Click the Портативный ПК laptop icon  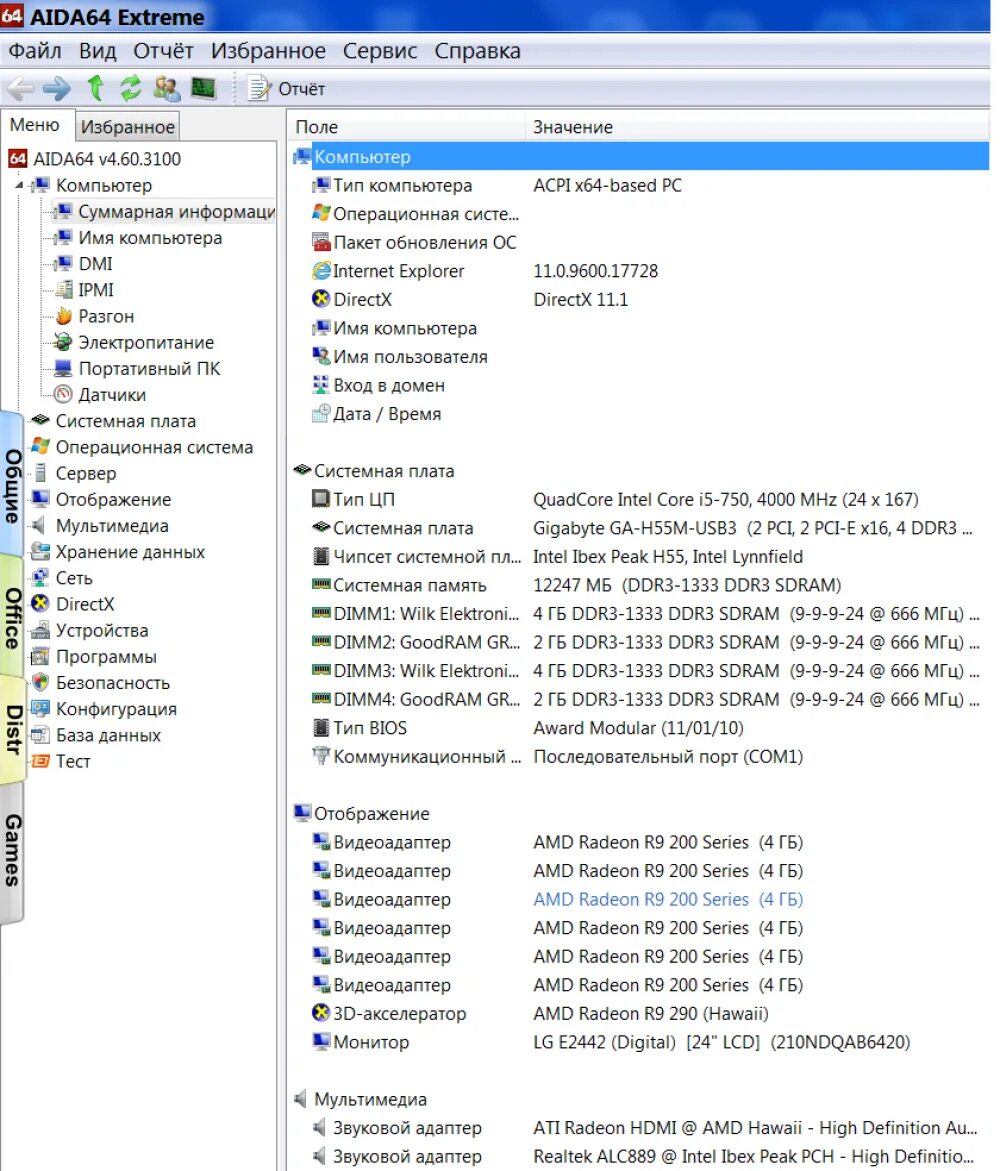pos(64,369)
